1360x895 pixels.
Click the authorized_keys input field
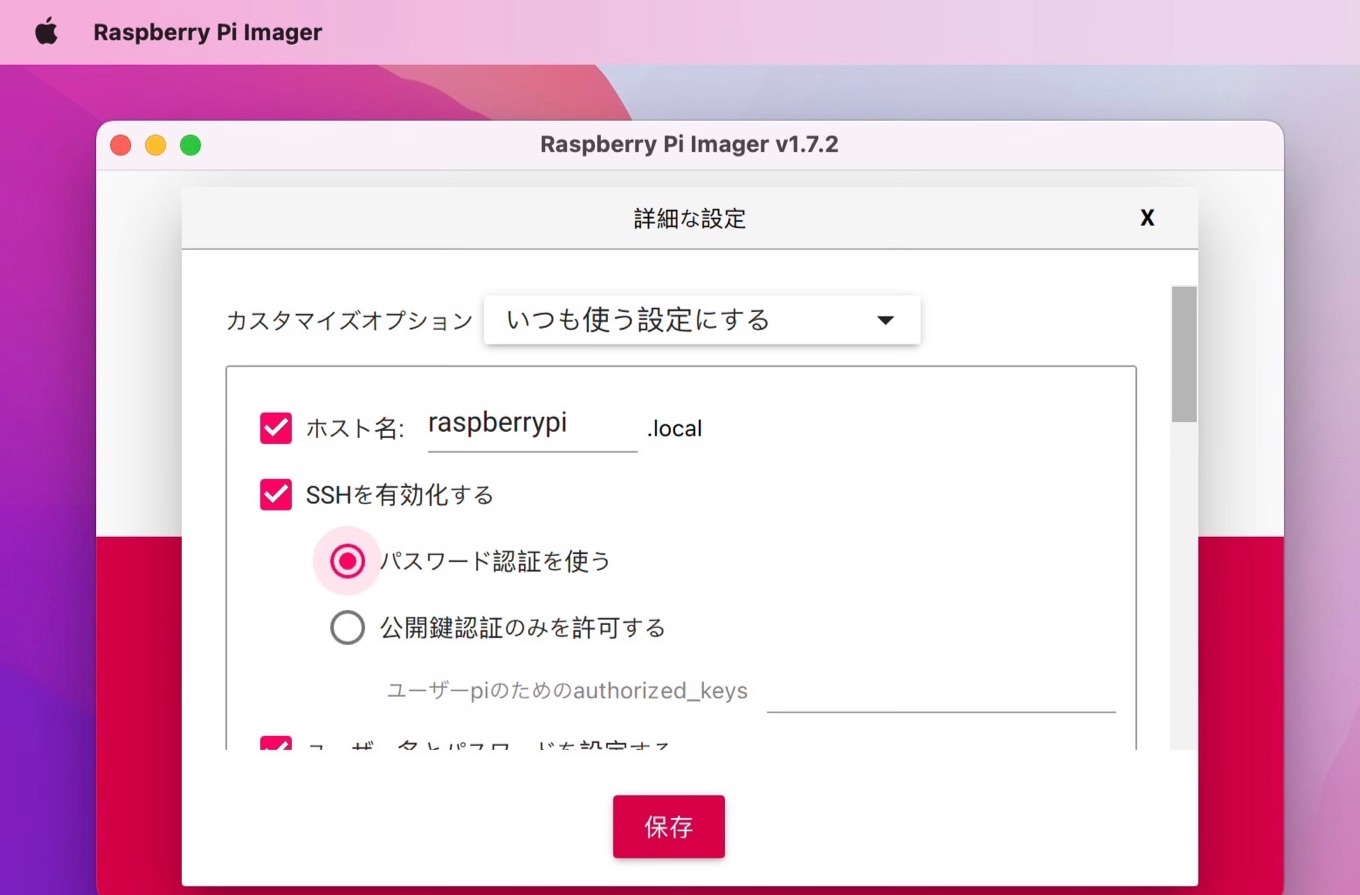pyautogui.click(x=941, y=691)
